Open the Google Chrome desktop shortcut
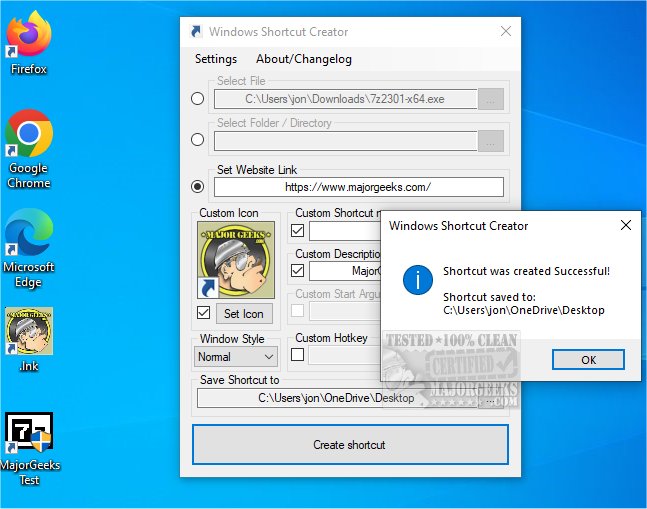This screenshot has width=647, height=509. (x=28, y=148)
